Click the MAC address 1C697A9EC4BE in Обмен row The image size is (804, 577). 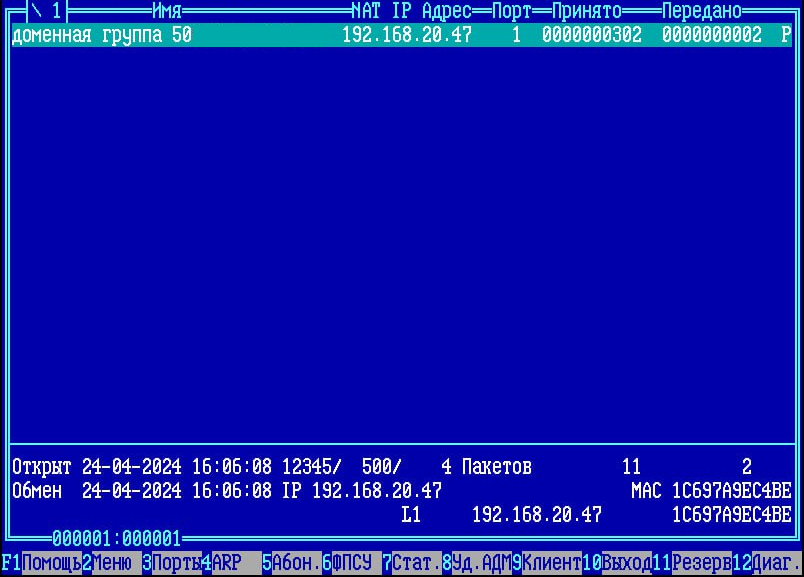point(731,491)
